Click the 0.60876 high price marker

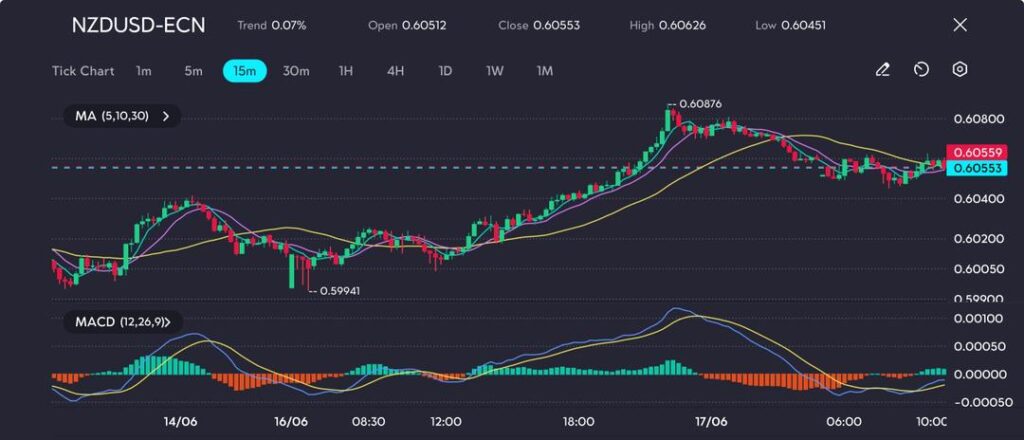700,104
